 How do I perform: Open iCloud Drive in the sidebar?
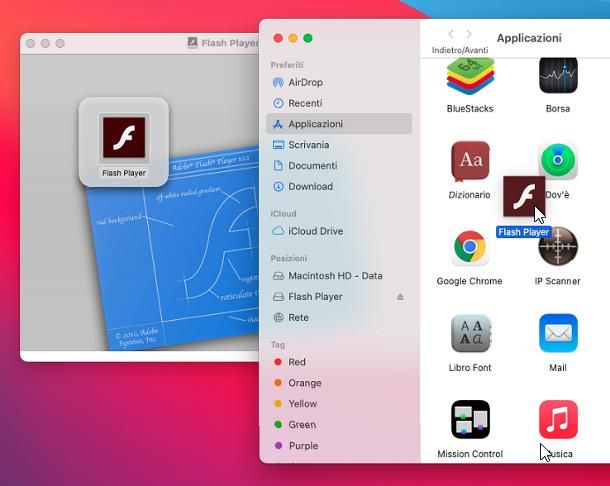point(314,231)
